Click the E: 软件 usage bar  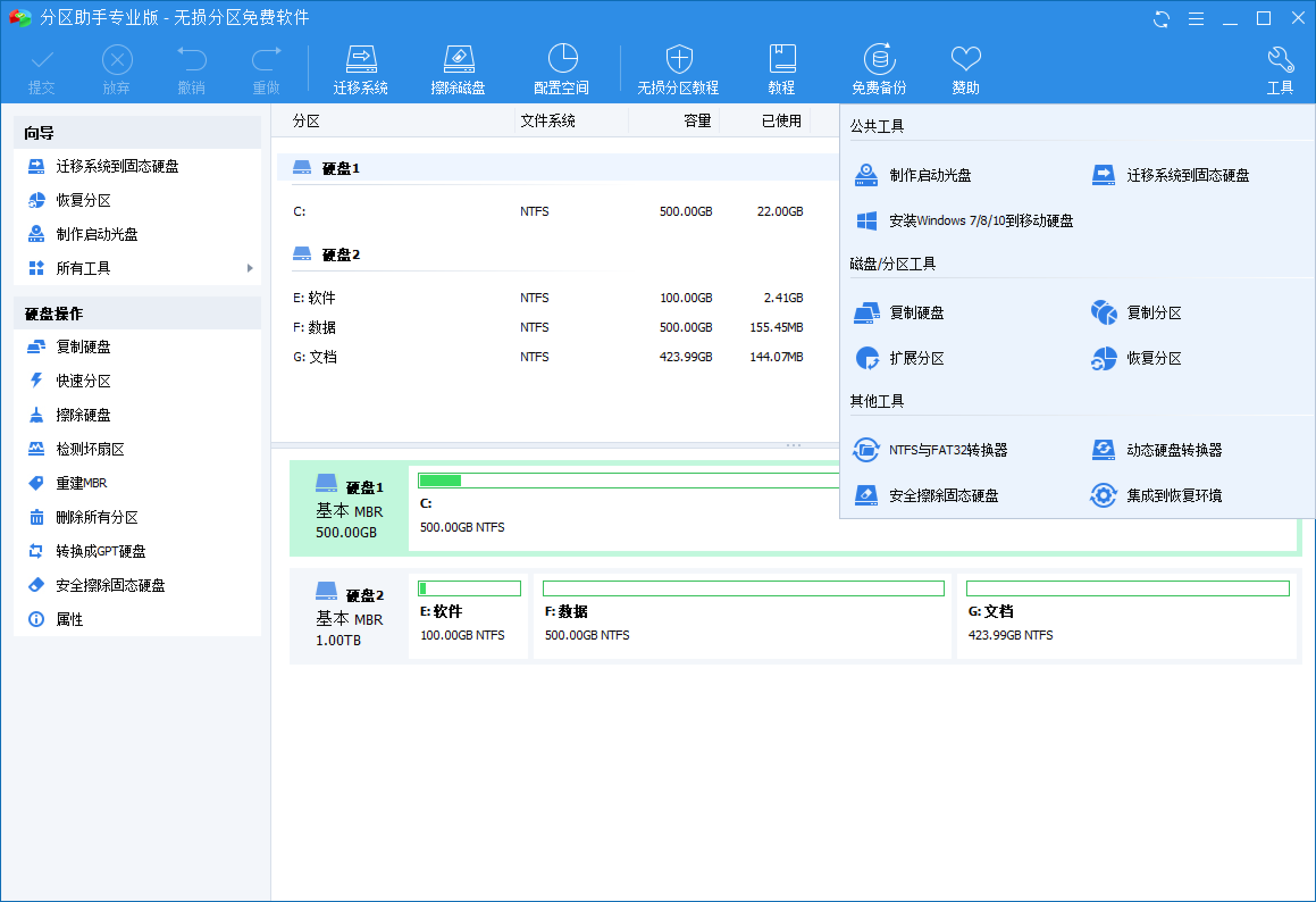click(x=470, y=588)
